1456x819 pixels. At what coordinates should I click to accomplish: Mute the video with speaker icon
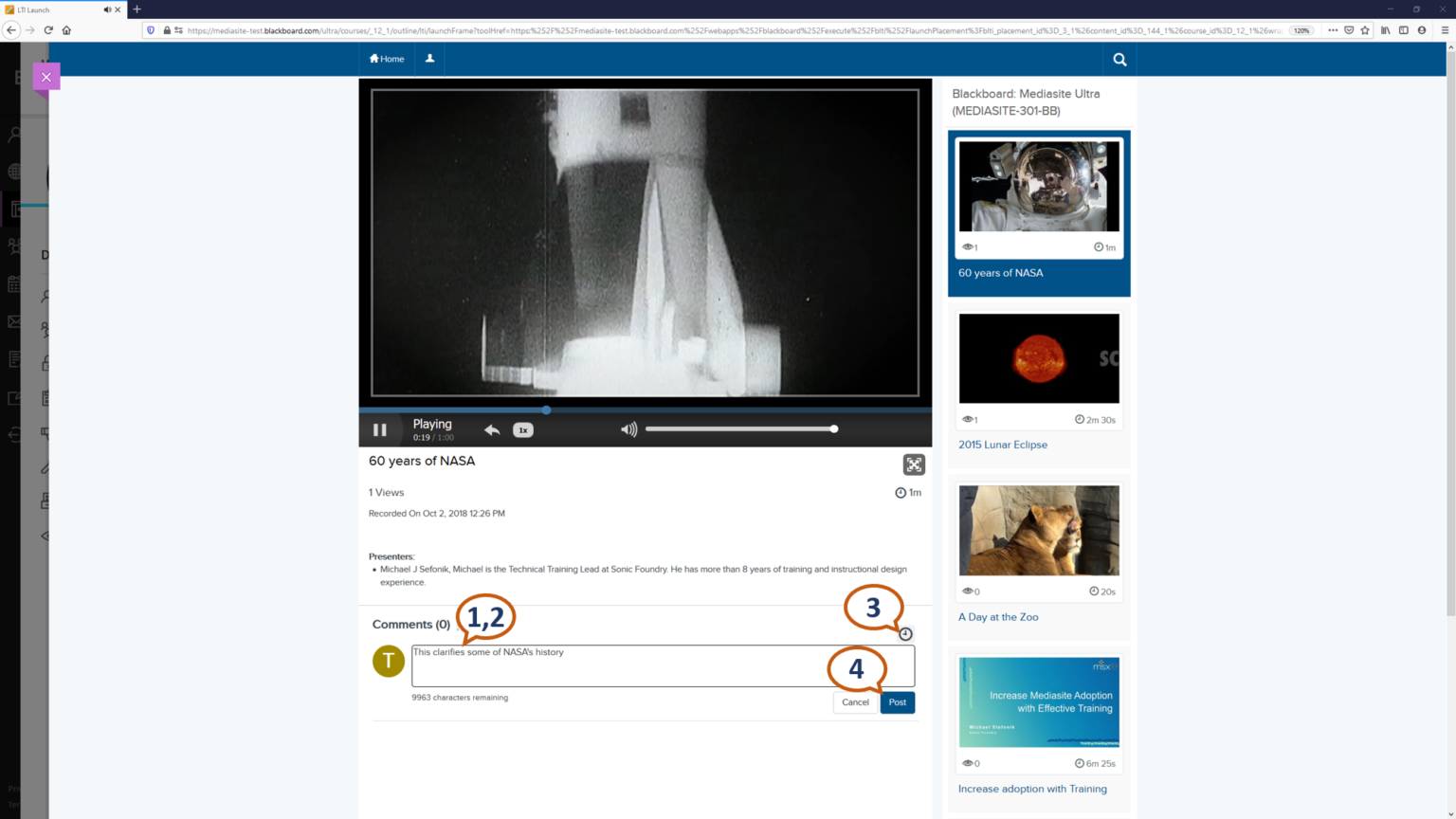point(628,429)
